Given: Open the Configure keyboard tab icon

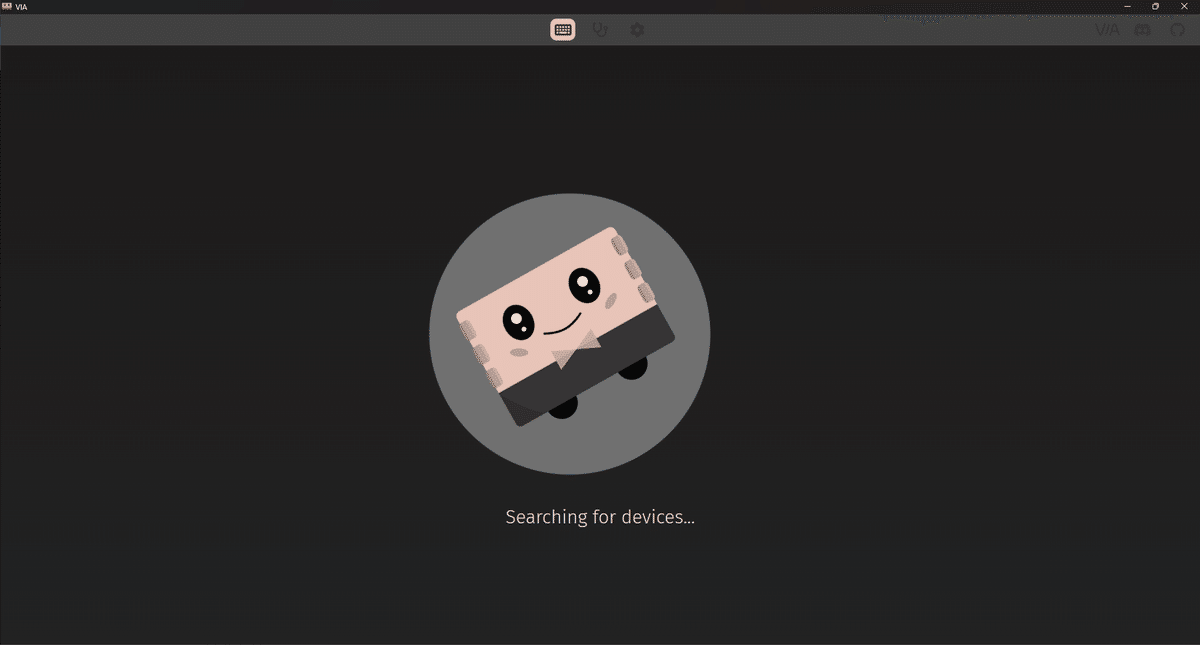Looking at the screenshot, I should 563,30.
